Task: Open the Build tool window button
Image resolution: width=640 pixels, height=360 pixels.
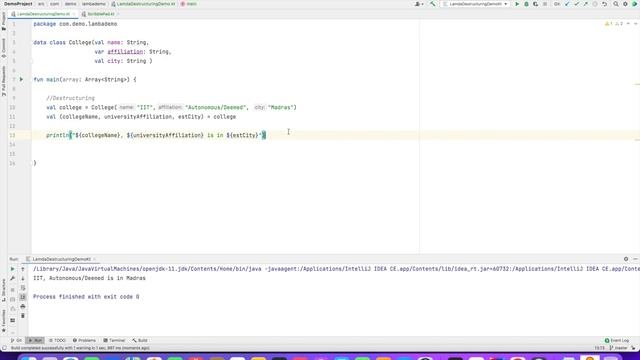Action: (x=140, y=340)
